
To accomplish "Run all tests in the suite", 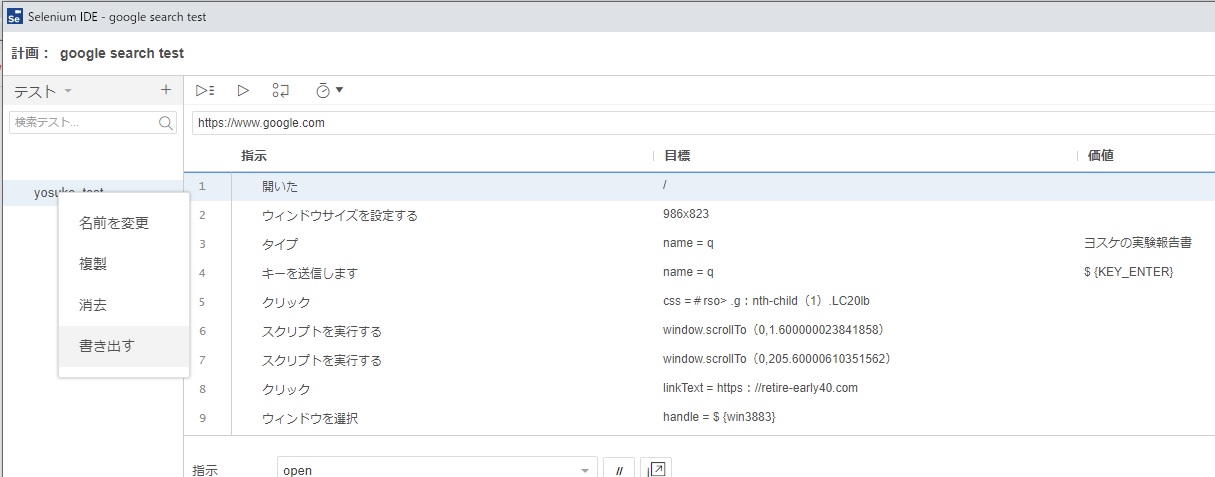I will tap(205, 90).
